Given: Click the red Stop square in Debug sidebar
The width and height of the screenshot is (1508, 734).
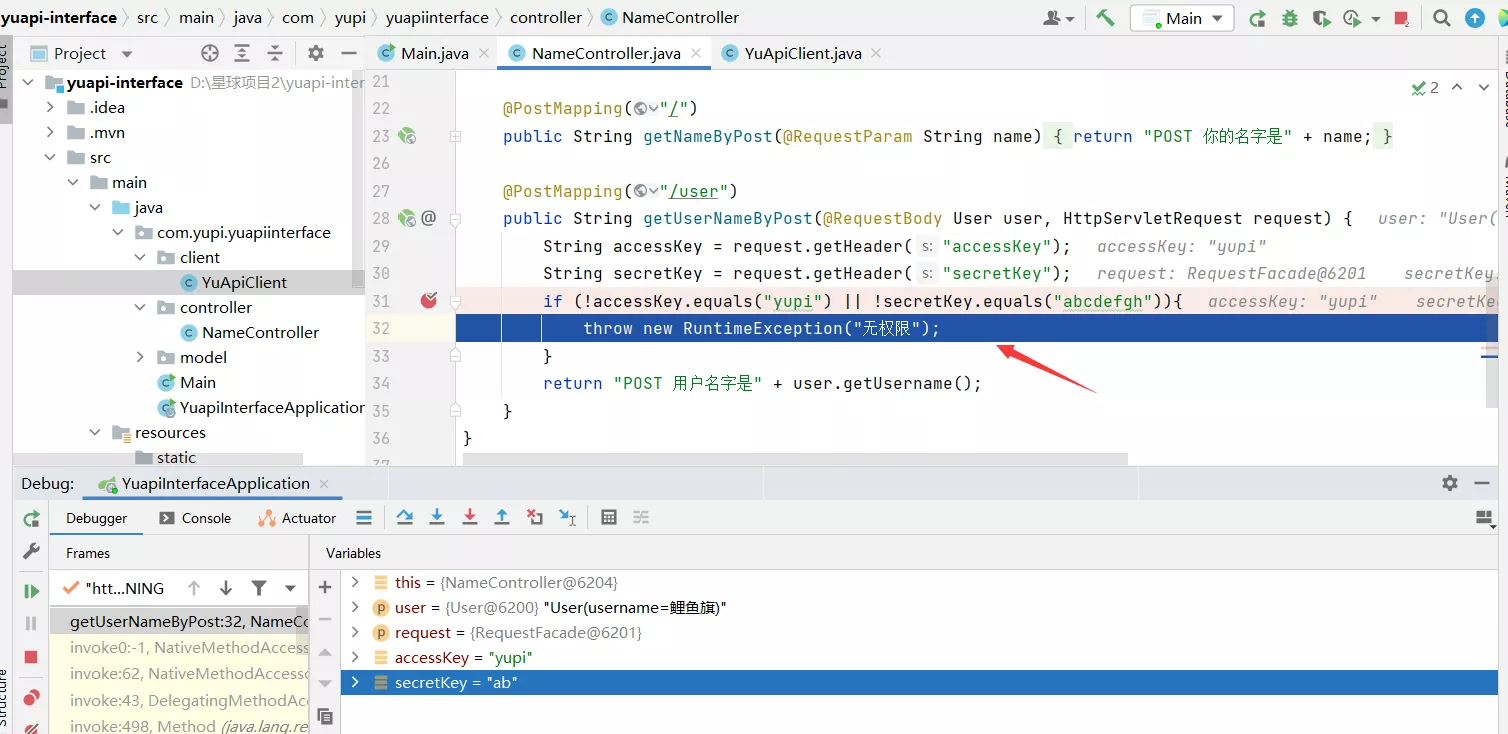Looking at the screenshot, I should pos(31,657).
